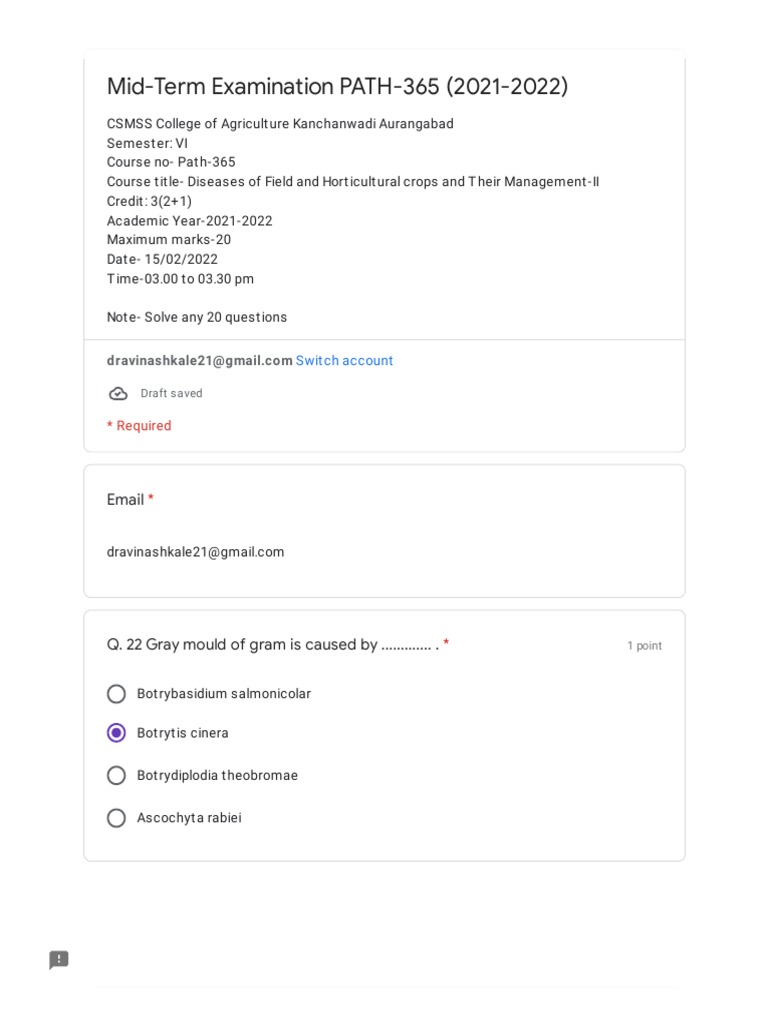This screenshot has width=768, height=1024.
Task: Select the Botrybasidium salmonicolar radio option
Action: [x=116, y=694]
